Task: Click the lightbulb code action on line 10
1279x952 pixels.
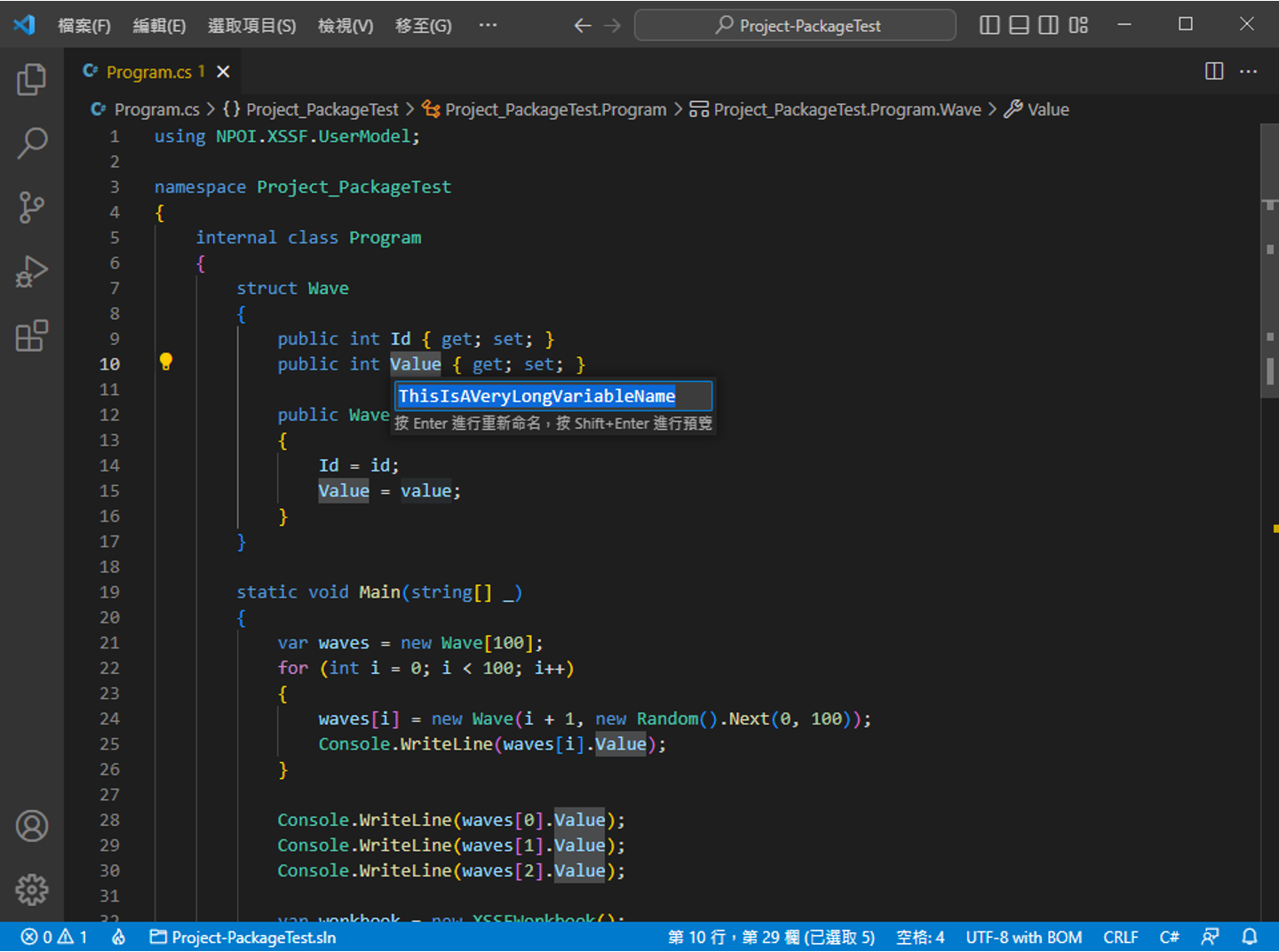Action: click(x=165, y=361)
